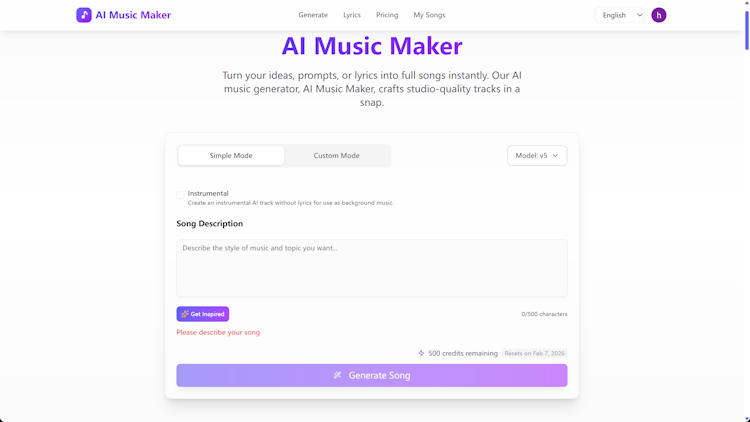This screenshot has height=422, width=750.
Task: Click the Generate Song button
Action: [x=372, y=375]
